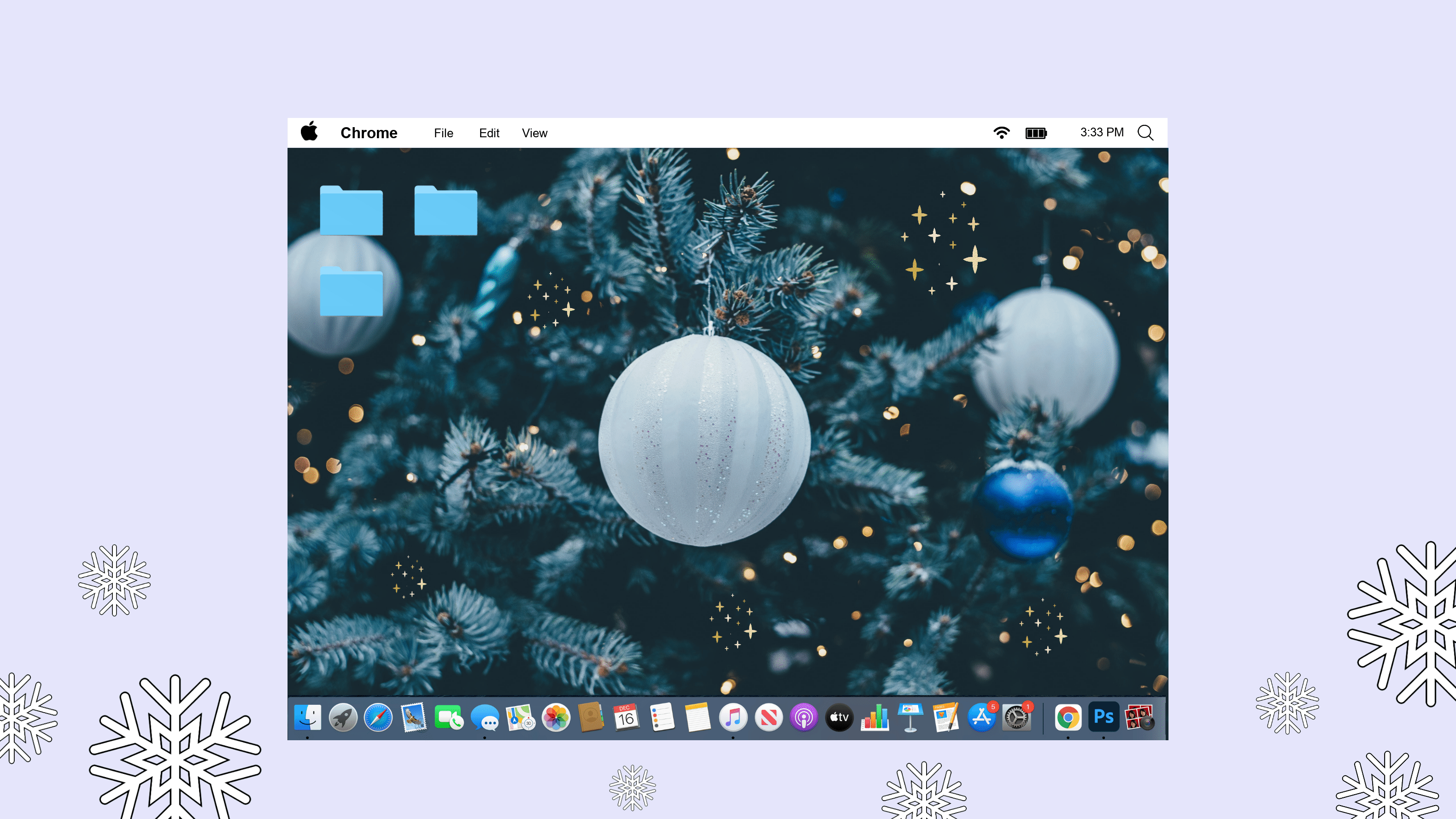The height and width of the screenshot is (819, 1456).
Task: Click View in the menu bar
Action: (534, 132)
